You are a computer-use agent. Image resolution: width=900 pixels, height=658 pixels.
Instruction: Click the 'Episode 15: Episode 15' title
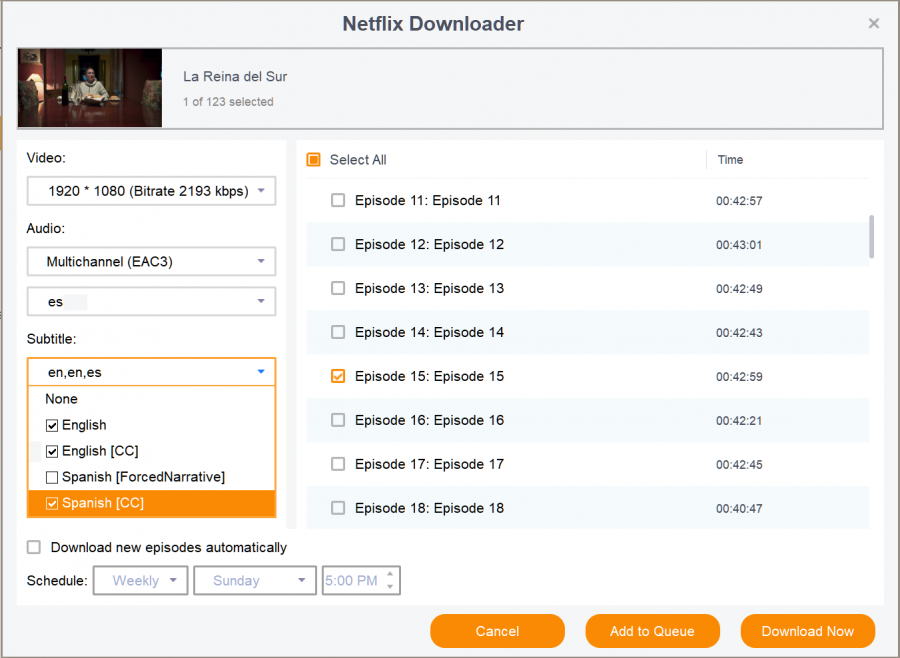429,376
